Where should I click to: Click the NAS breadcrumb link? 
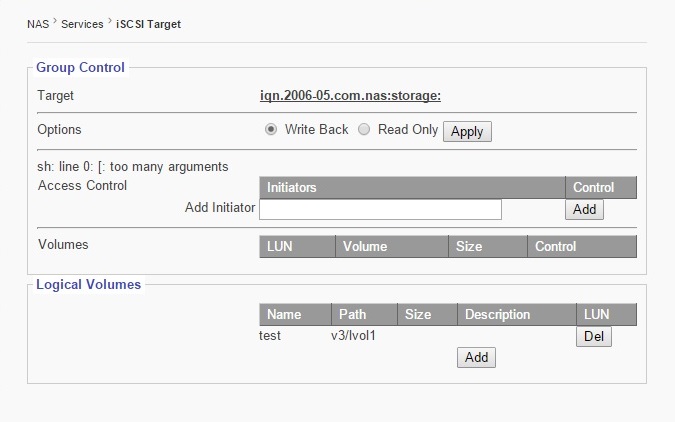pos(37,23)
